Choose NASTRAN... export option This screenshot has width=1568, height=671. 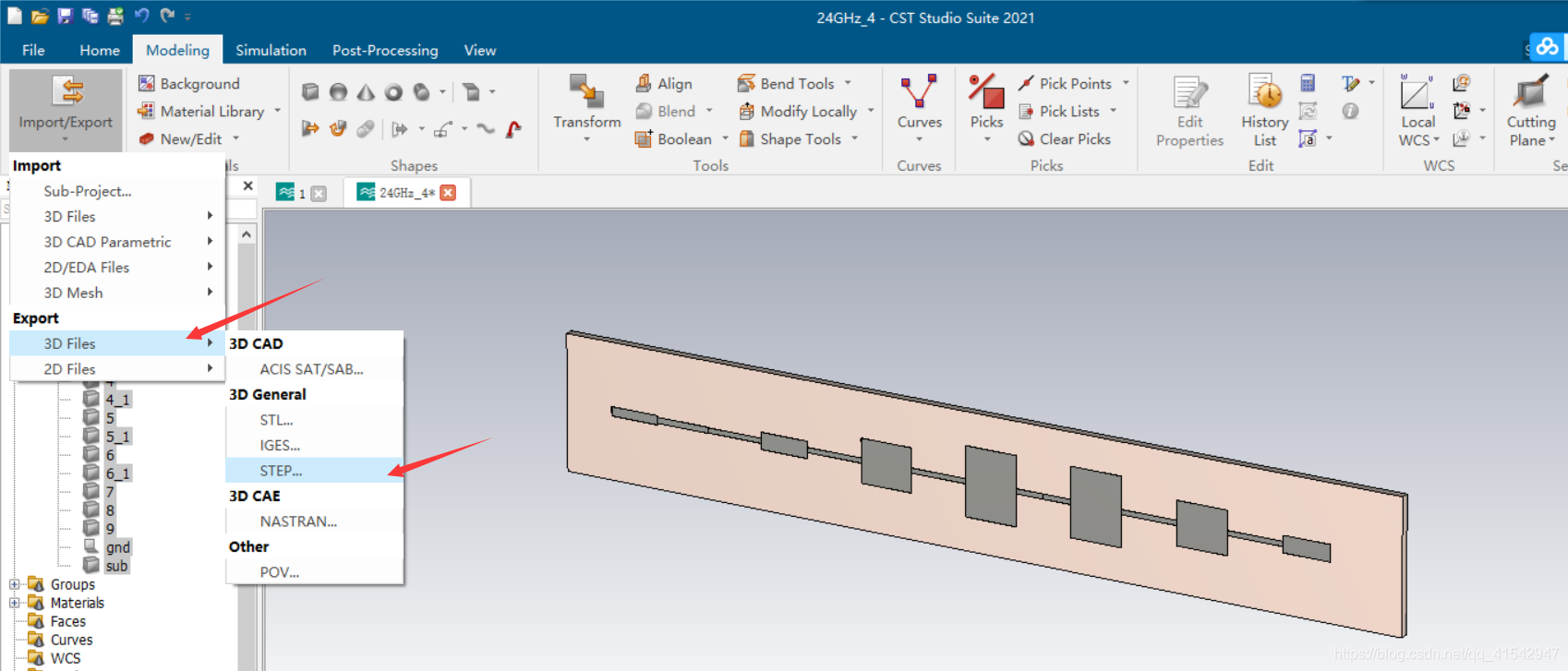[x=315, y=521]
